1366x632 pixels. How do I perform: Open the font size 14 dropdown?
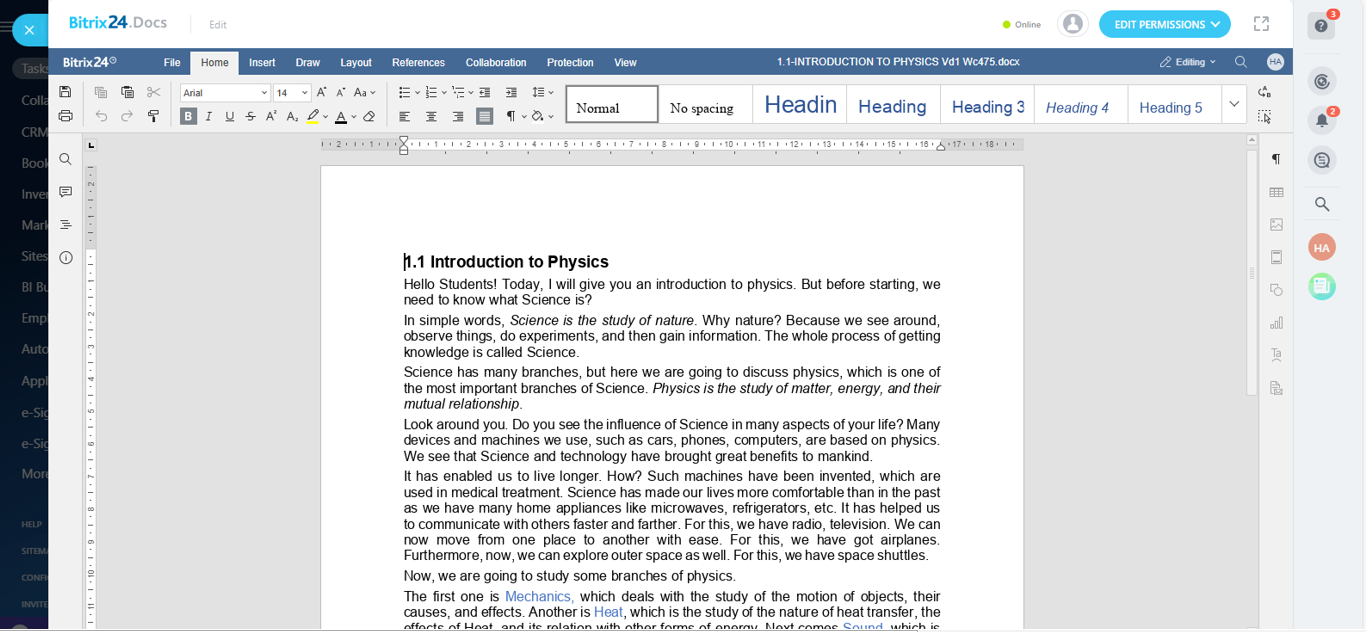(305, 93)
